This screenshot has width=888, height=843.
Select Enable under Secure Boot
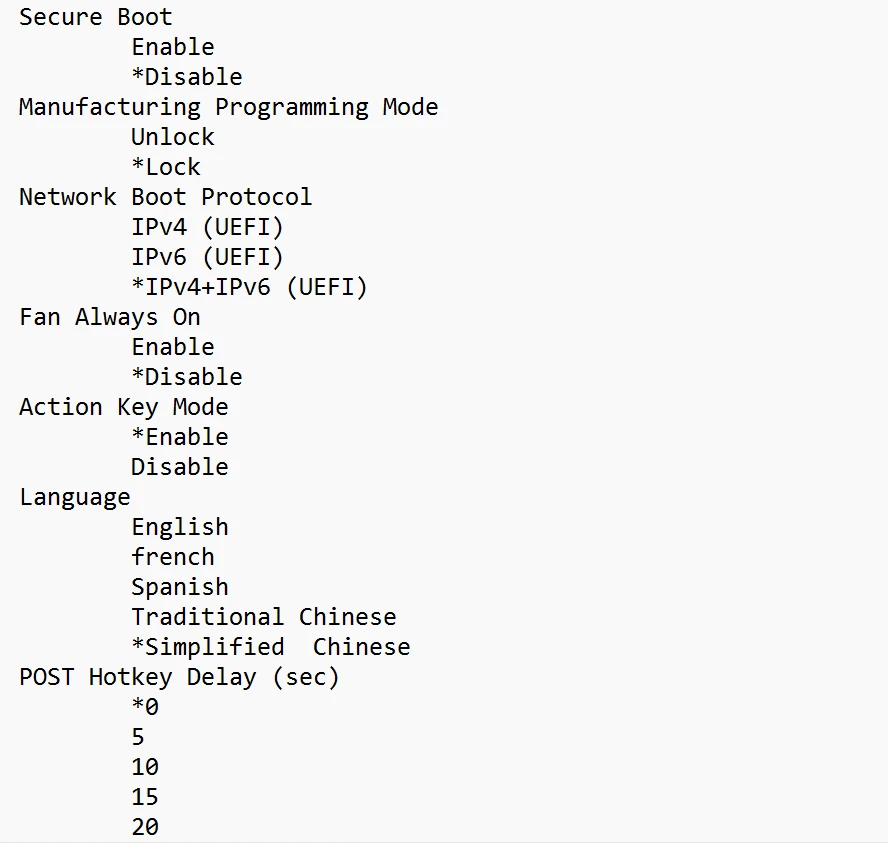pos(173,47)
